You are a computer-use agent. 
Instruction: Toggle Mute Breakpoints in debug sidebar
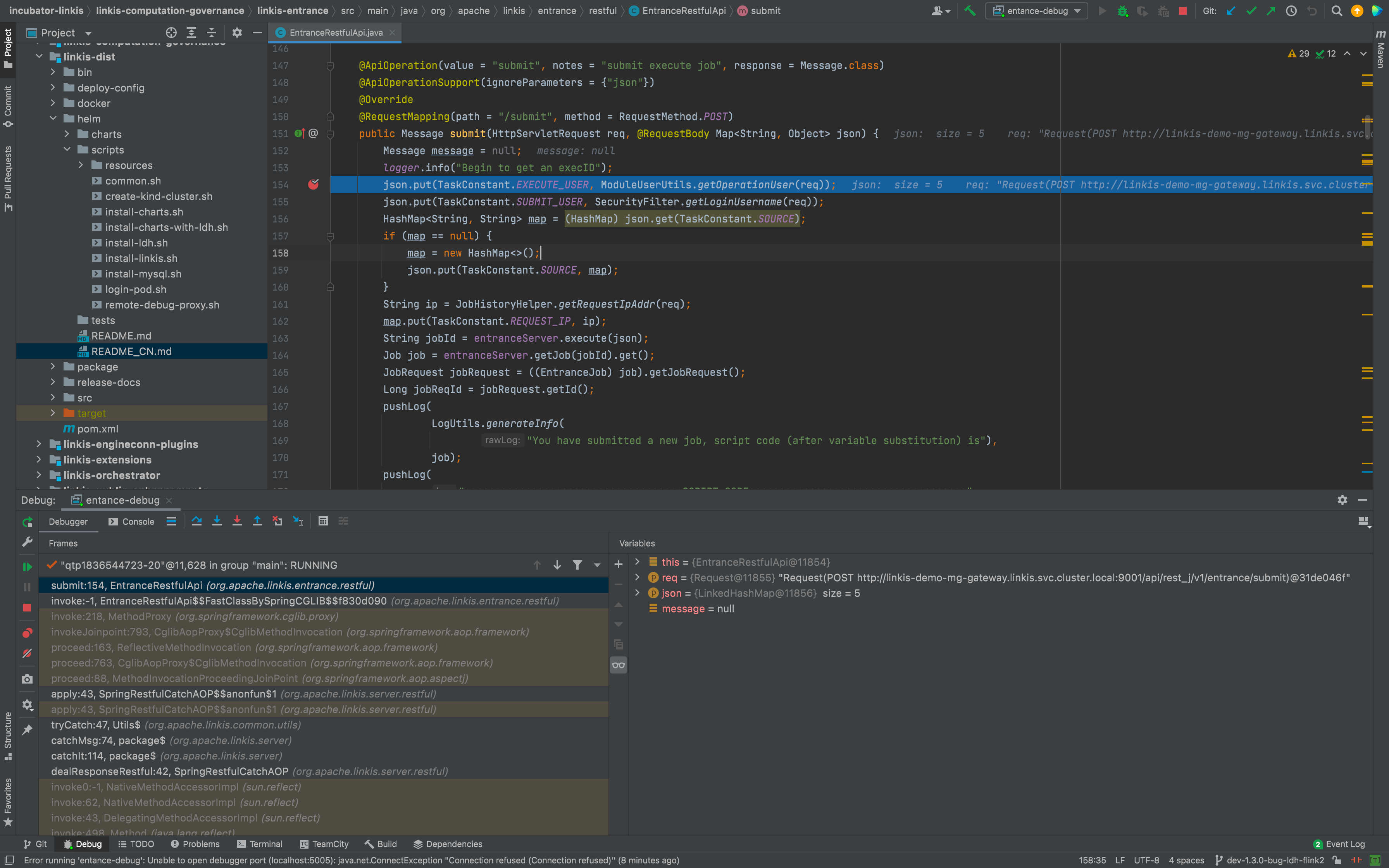pos(27,653)
